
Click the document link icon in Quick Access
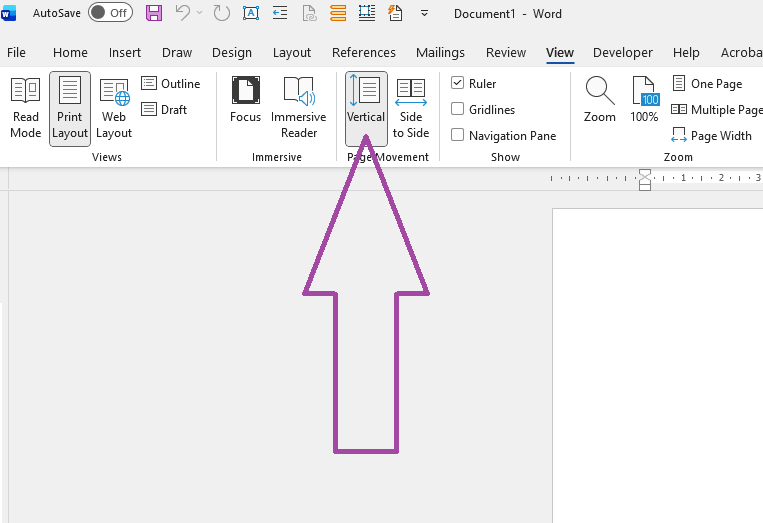pos(309,13)
